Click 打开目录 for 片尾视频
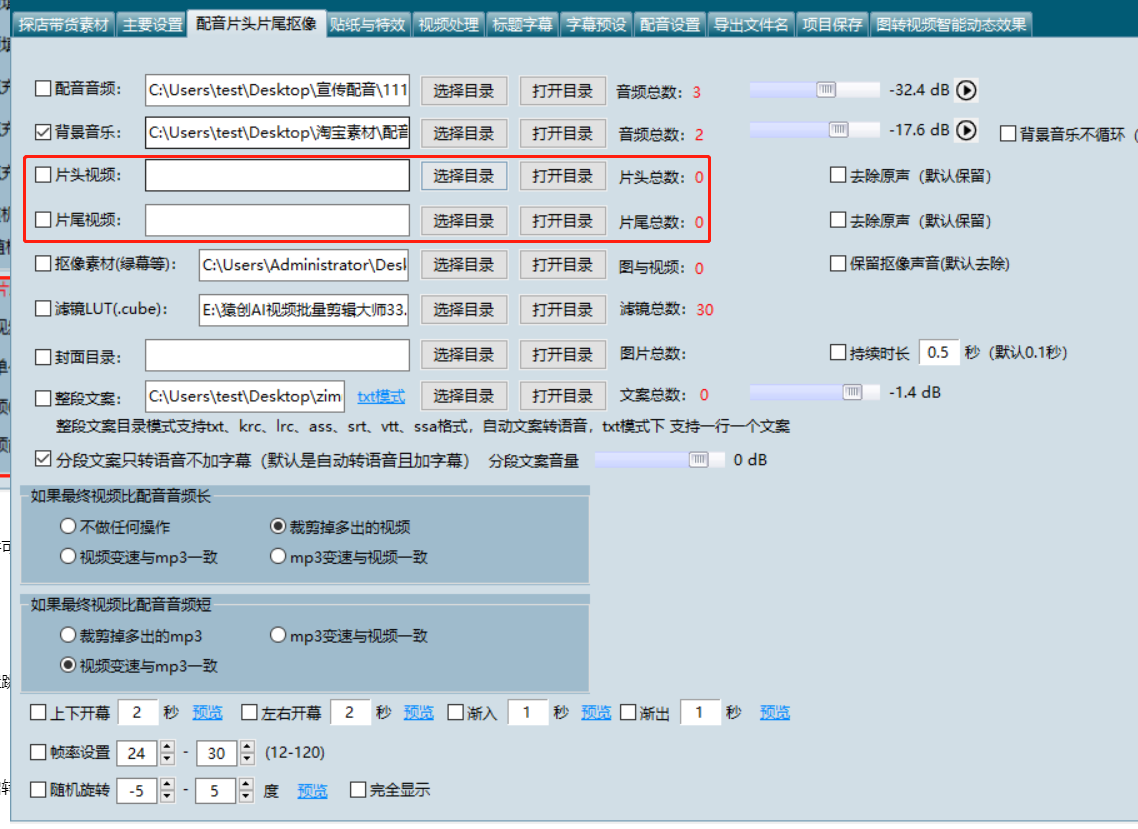Viewport: 1138px width, 829px height. 562,221
